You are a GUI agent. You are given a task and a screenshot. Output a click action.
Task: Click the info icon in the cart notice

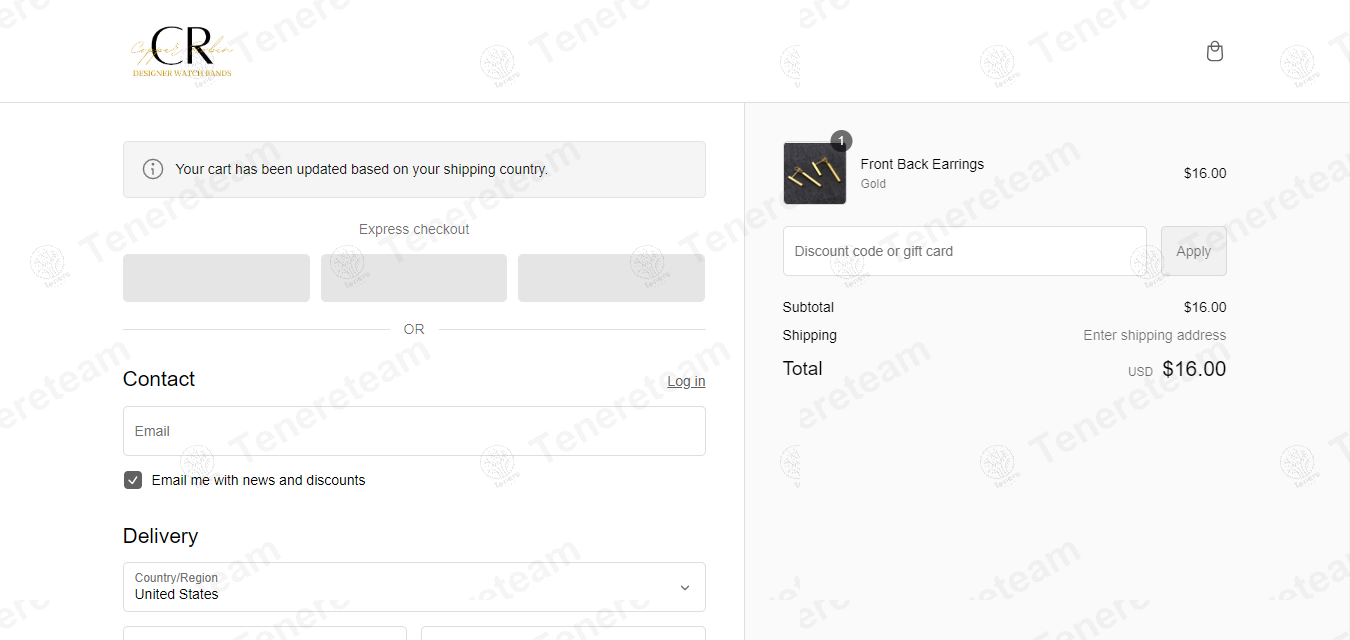[x=153, y=169]
